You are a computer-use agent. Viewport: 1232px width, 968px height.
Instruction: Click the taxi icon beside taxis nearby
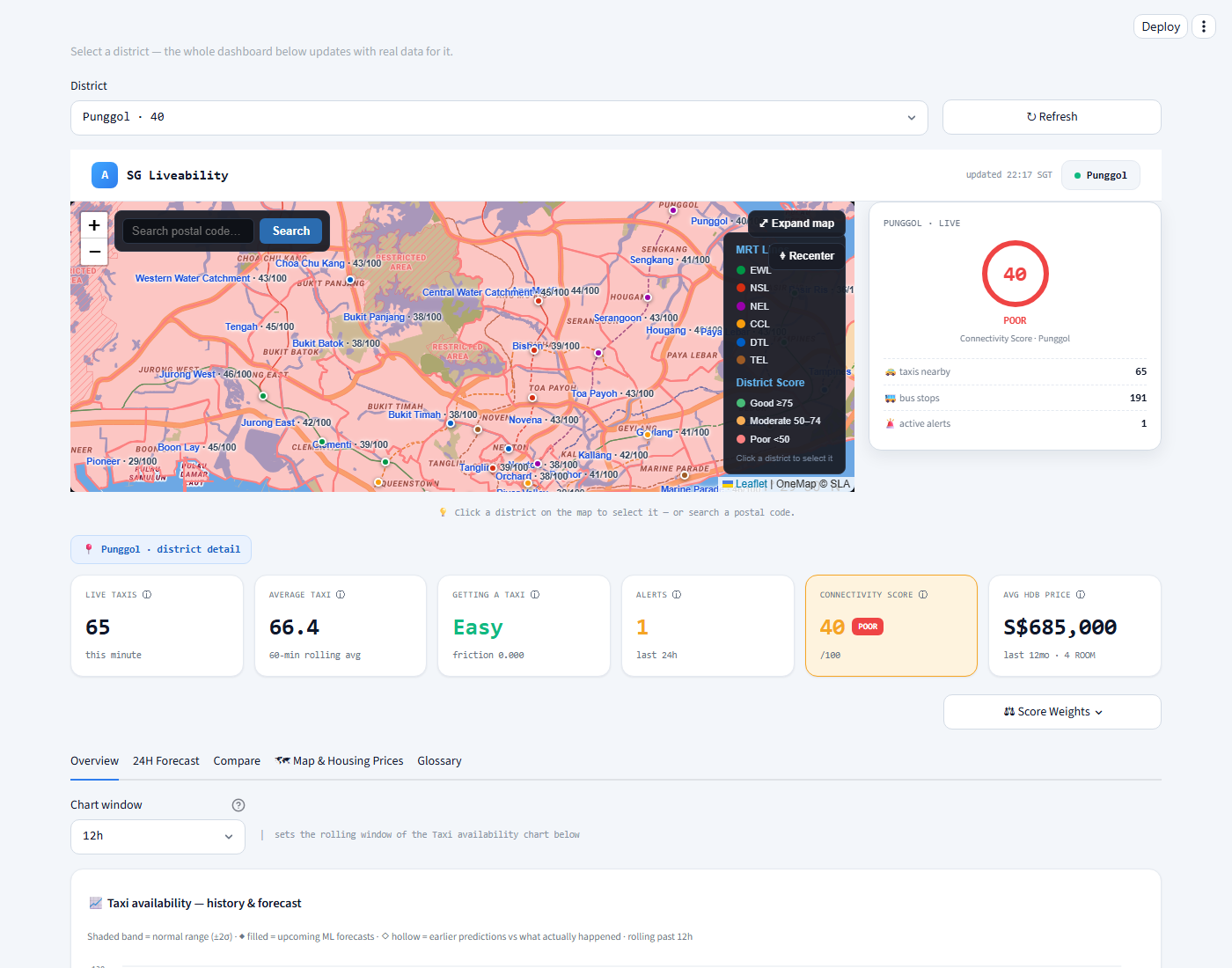click(x=891, y=372)
